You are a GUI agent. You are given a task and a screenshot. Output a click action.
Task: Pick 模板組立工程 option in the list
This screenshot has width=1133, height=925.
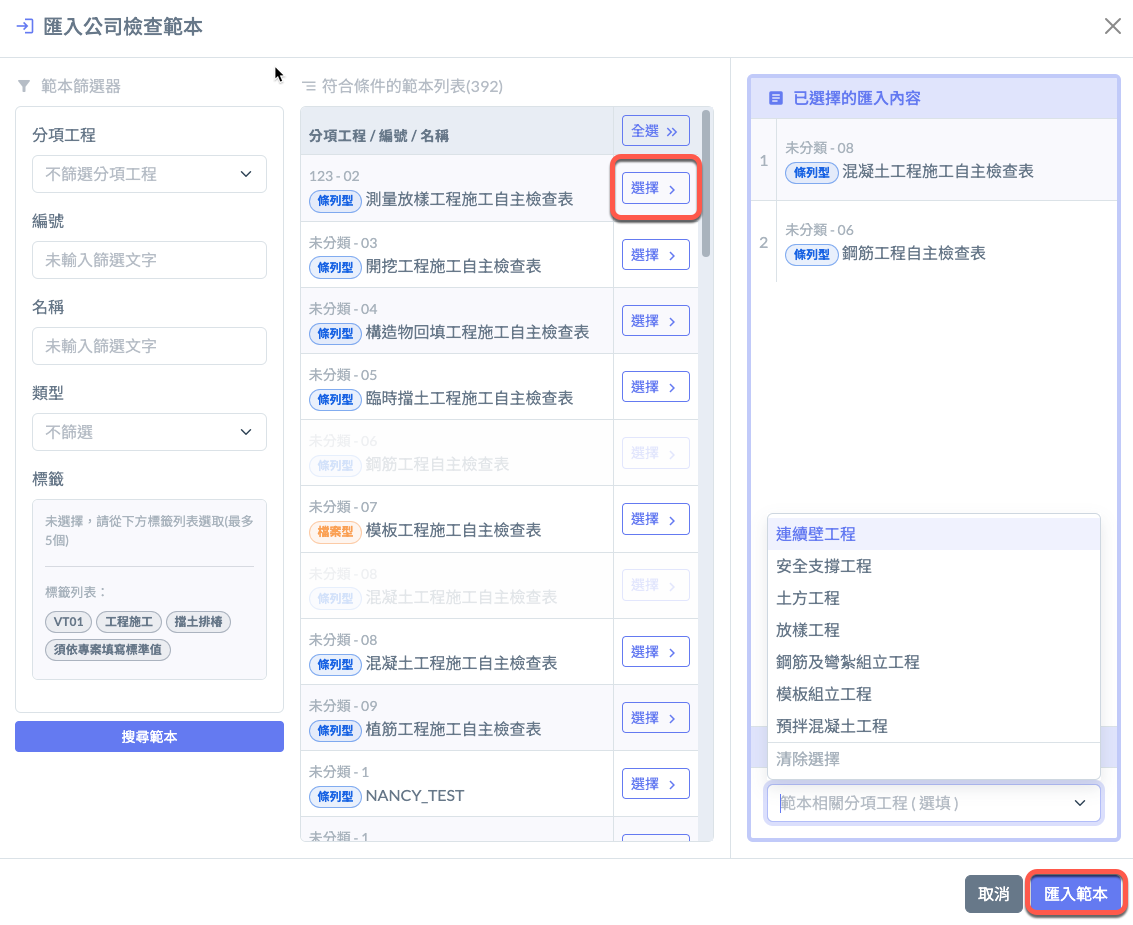[824, 694]
